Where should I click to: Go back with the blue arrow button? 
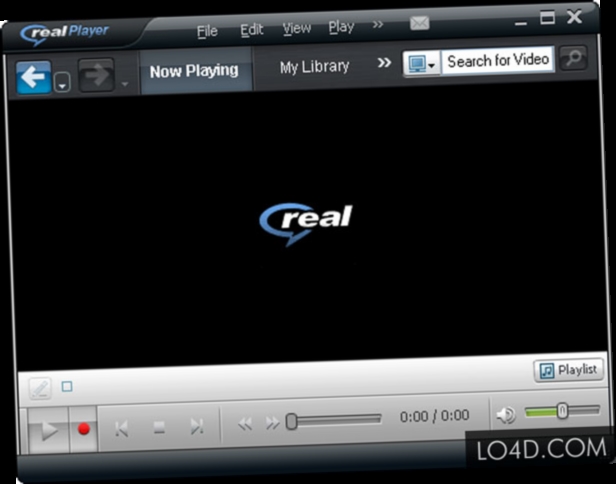pyautogui.click(x=33, y=77)
